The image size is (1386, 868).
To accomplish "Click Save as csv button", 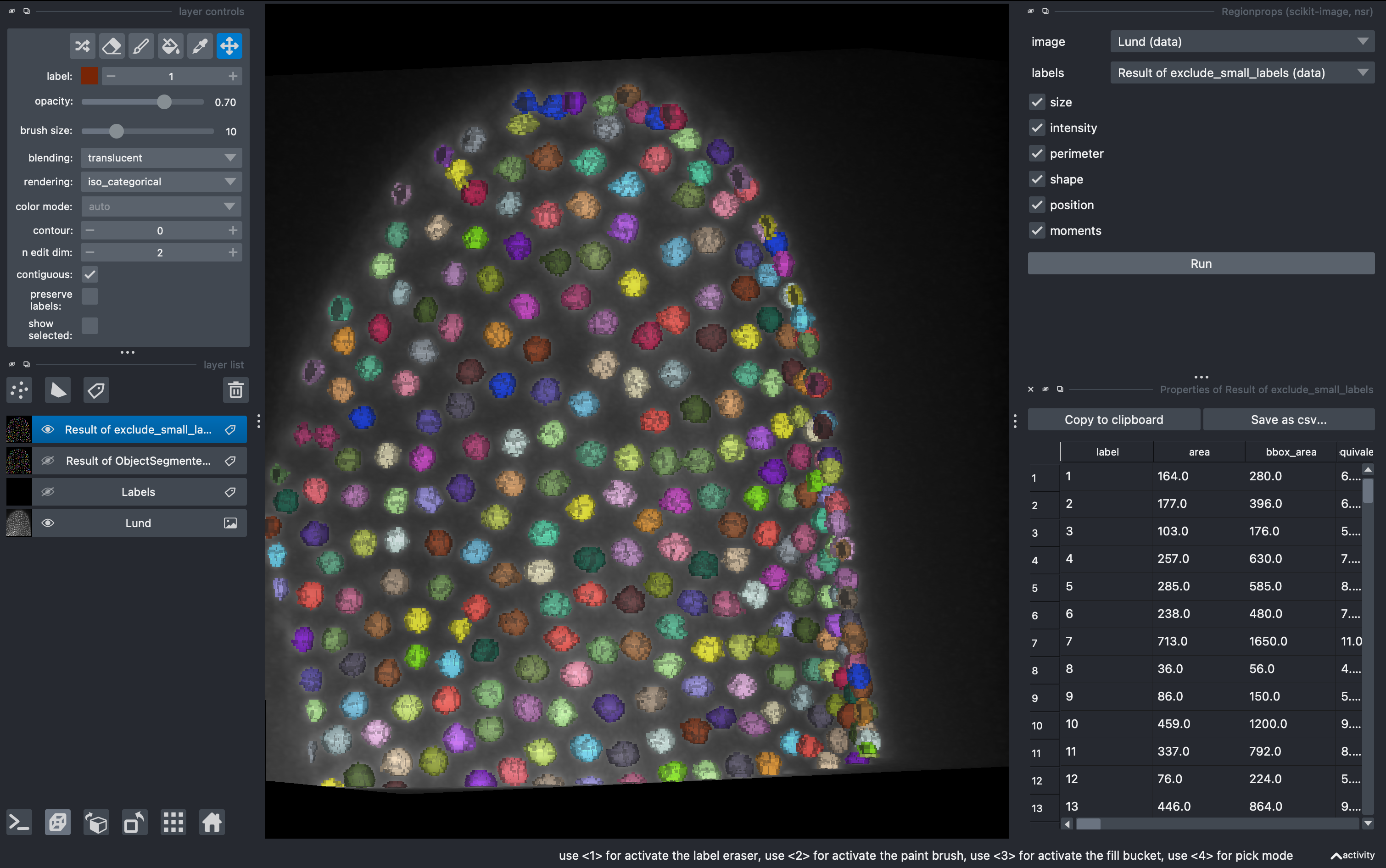I will pyautogui.click(x=1288, y=420).
